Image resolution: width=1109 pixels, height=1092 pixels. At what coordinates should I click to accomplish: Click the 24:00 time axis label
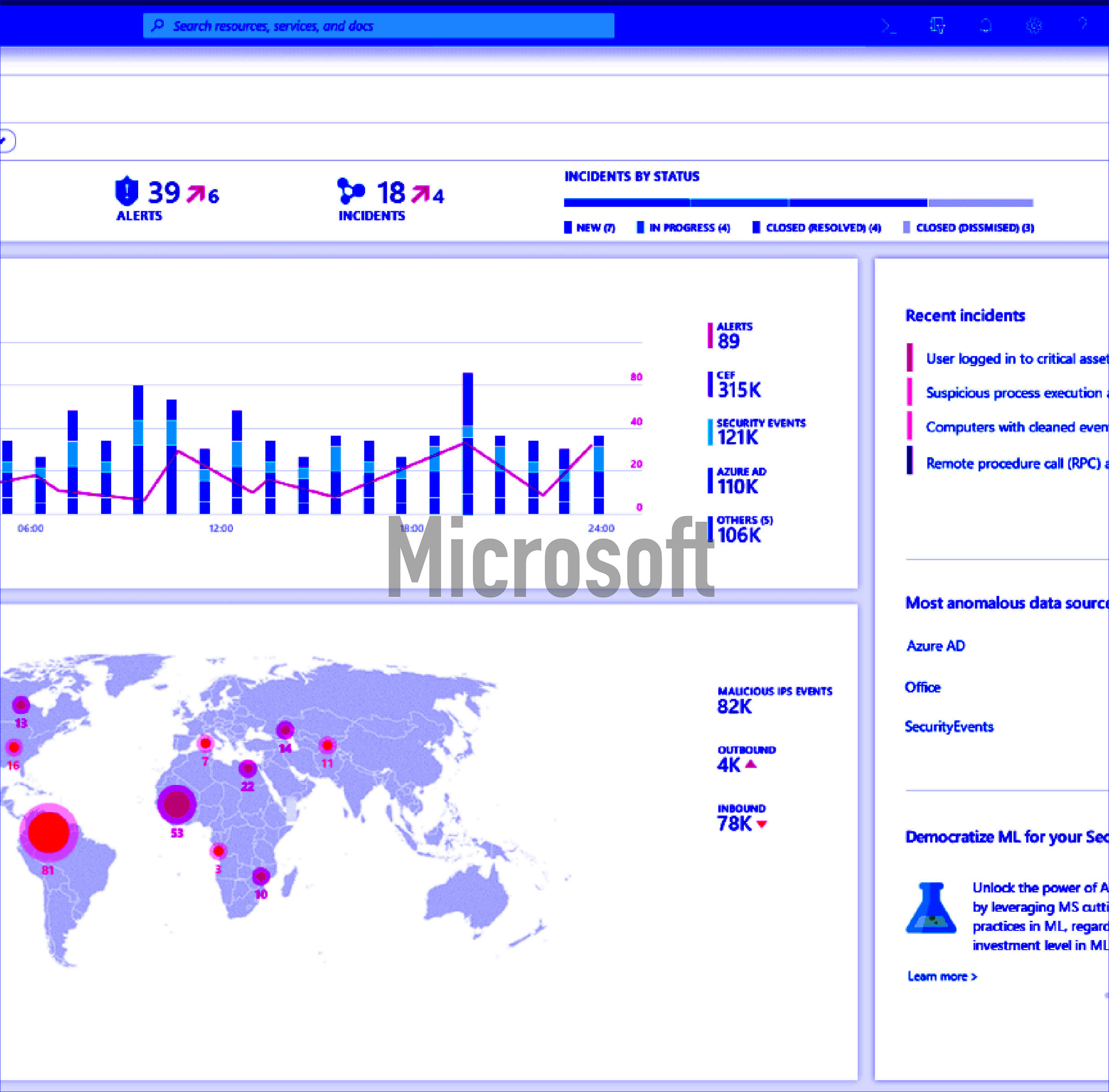[601, 528]
